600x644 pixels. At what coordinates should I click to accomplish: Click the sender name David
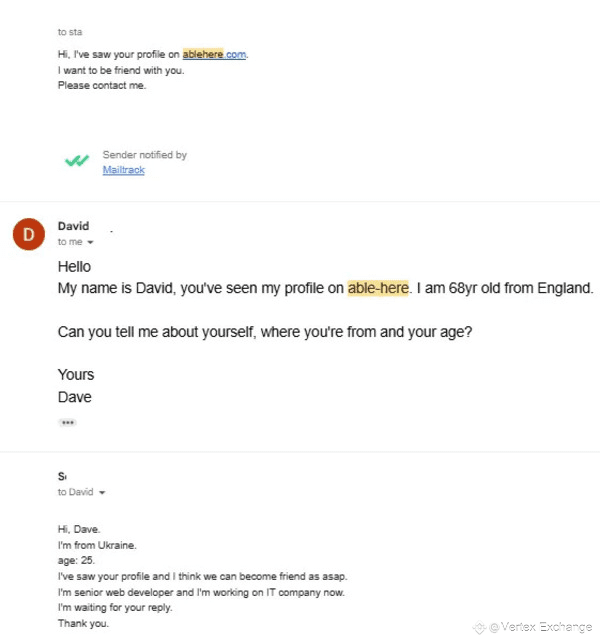point(74,226)
